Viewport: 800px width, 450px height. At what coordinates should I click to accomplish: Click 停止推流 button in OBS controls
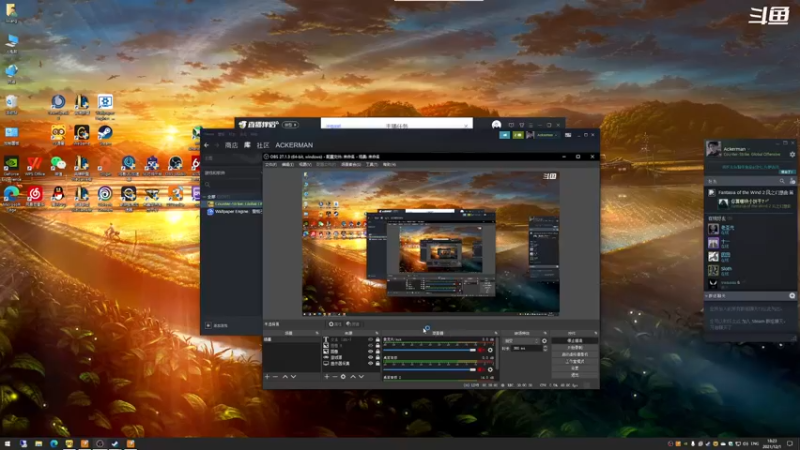click(574, 341)
